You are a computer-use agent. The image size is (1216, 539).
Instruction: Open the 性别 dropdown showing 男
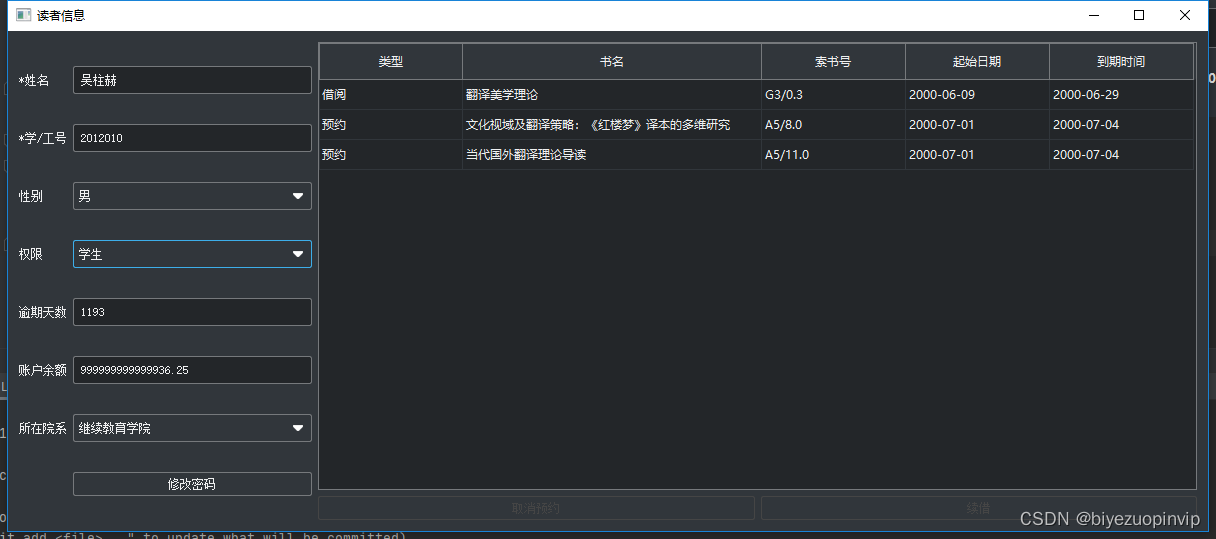coord(192,196)
